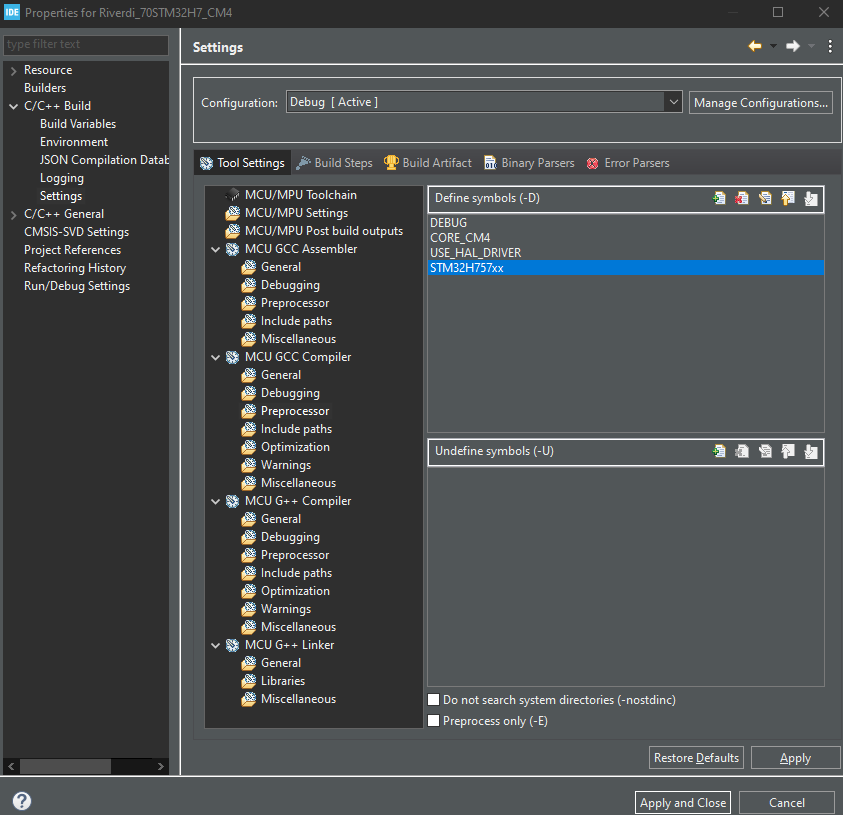Screen dimensions: 843x815
Task: Move the selected define symbol up
Action: [x=788, y=198]
